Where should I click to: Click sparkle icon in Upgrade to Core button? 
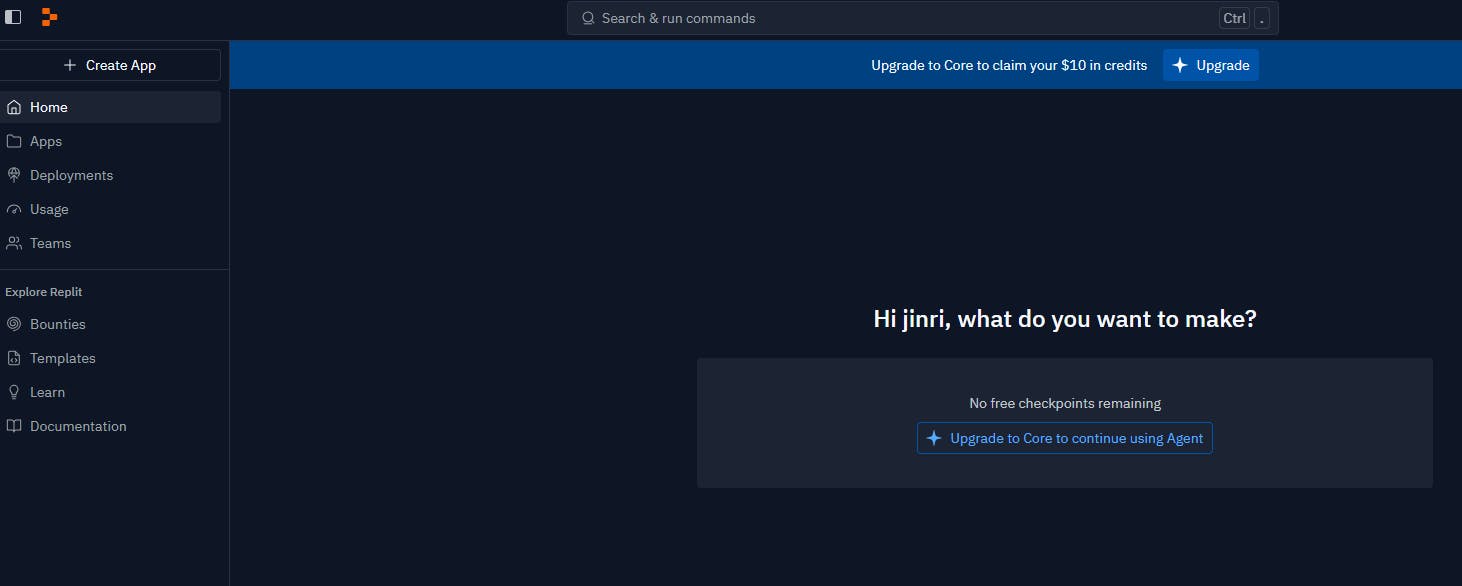click(x=934, y=438)
